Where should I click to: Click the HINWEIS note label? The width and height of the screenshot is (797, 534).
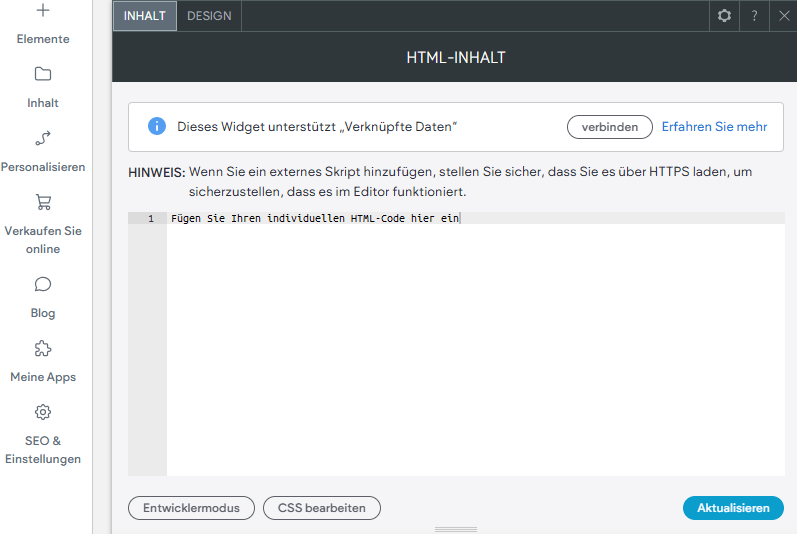click(x=157, y=172)
